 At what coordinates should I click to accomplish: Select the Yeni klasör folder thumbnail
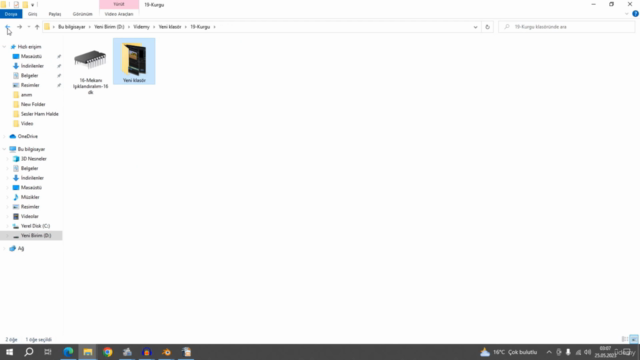pos(134,61)
